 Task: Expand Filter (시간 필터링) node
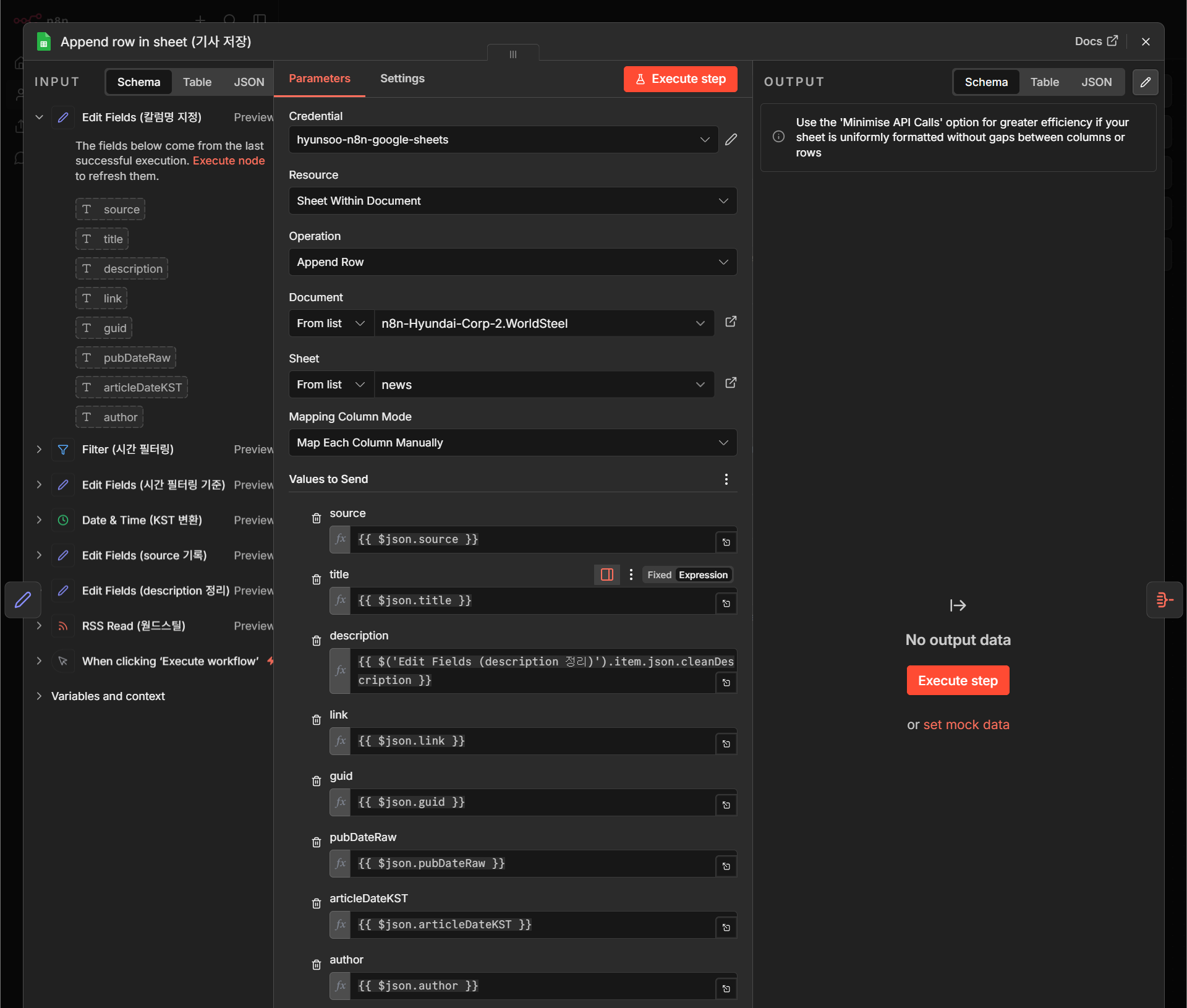[39, 450]
